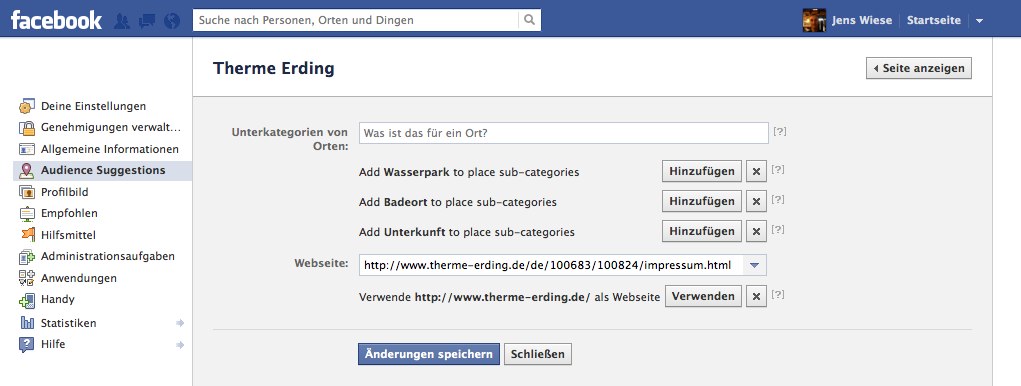The image size is (1021, 386).
Task: Click the Administrationsaufgaben icon
Action: point(27,256)
